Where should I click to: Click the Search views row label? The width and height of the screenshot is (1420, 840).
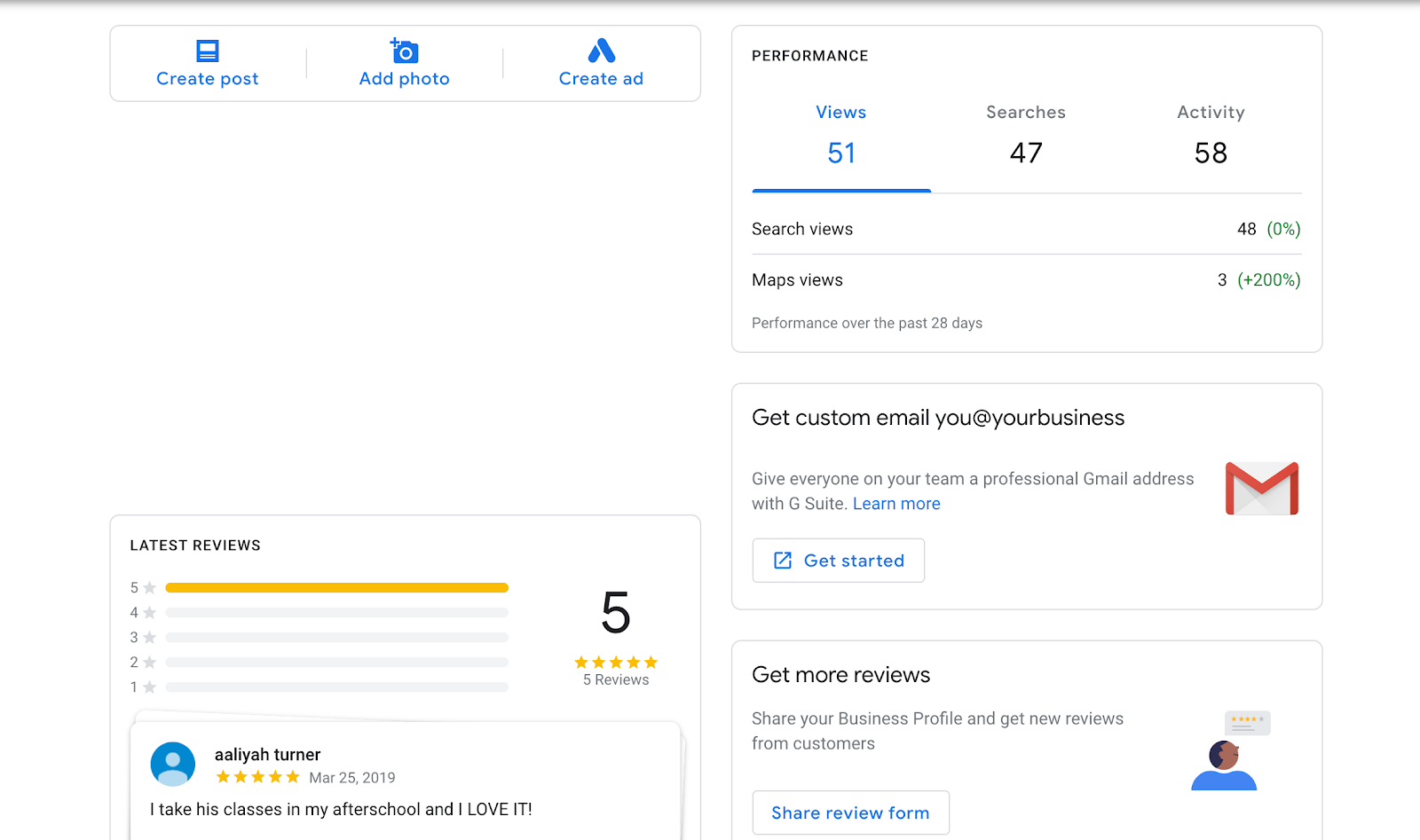[x=802, y=229]
